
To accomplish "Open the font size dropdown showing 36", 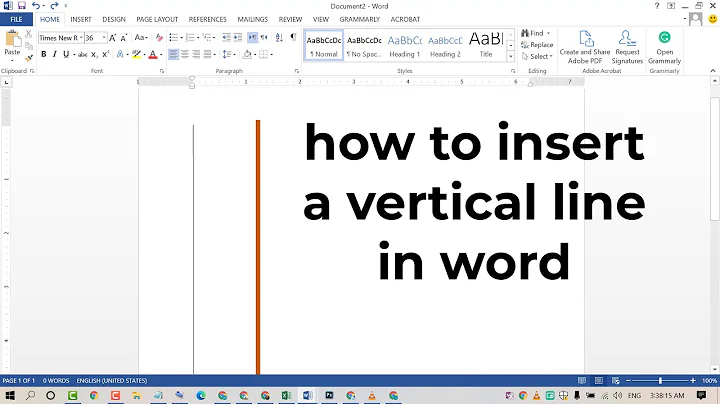I will (x=104, y=38).
